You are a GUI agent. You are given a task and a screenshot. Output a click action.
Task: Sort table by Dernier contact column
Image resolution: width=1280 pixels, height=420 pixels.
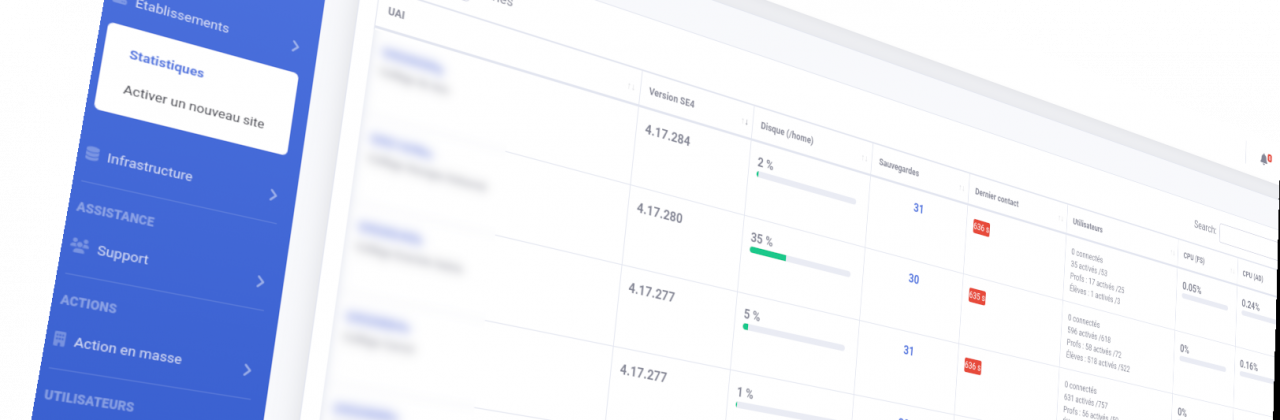995,201
